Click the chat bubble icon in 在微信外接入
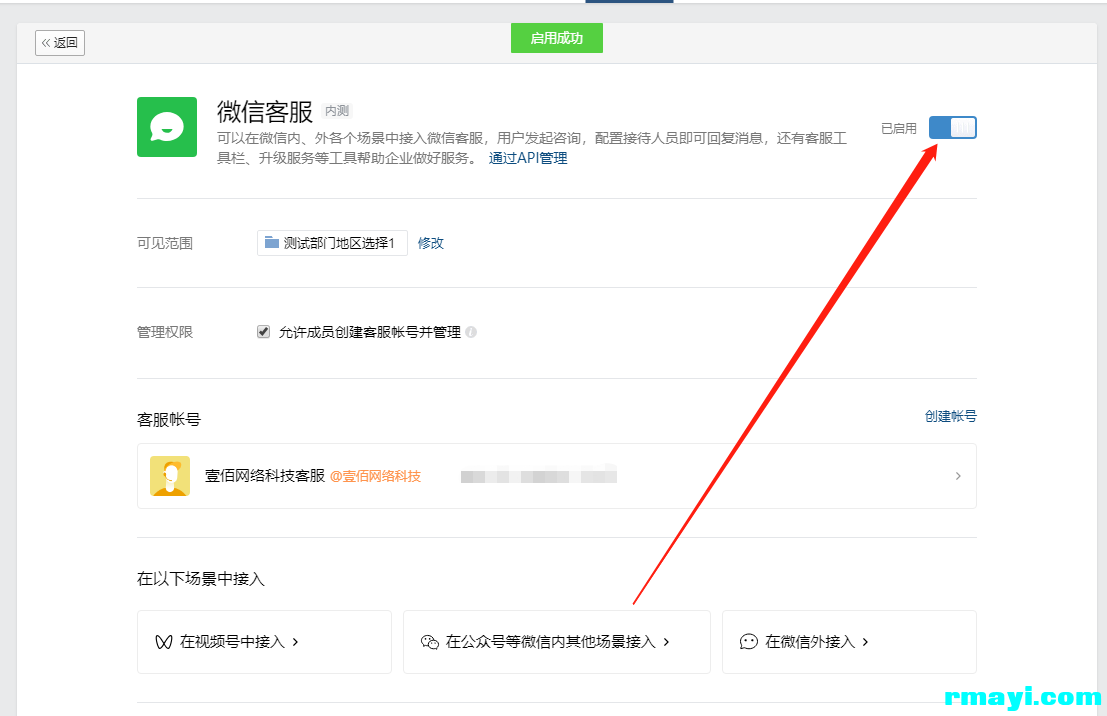 click(748, 642)
